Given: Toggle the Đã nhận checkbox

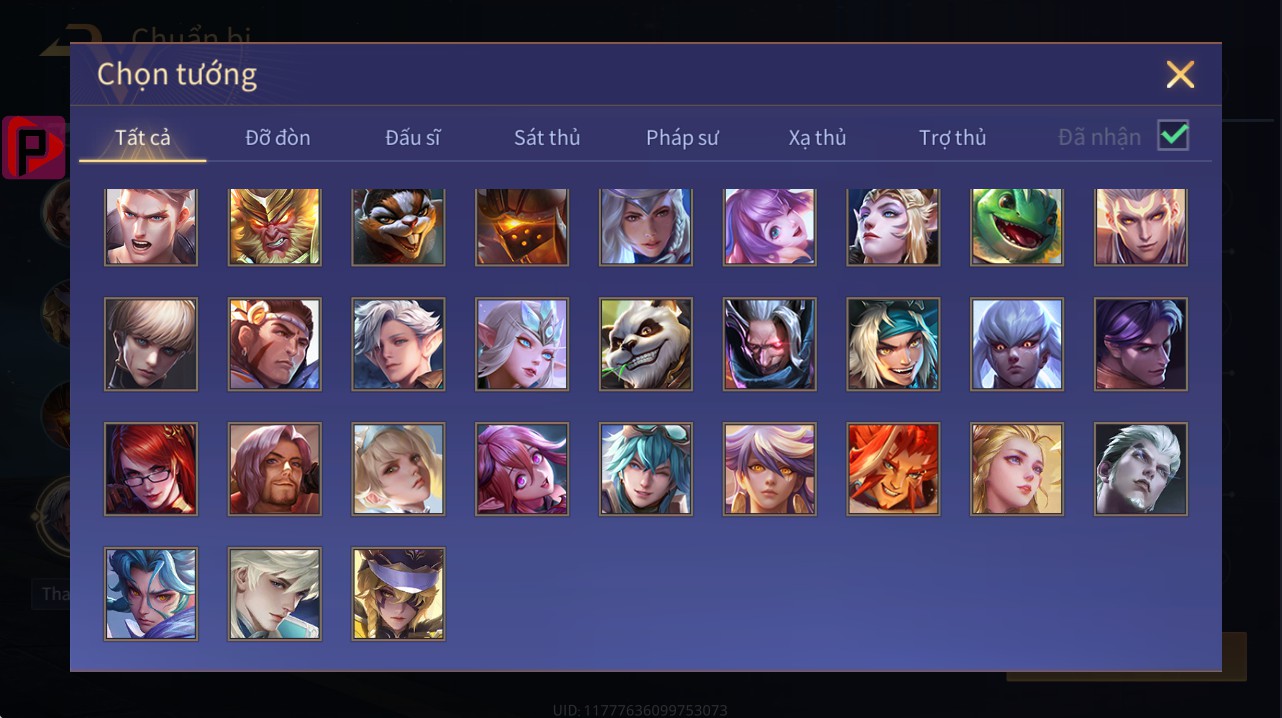Looking at the screenshot, I should pos(1173,135).
